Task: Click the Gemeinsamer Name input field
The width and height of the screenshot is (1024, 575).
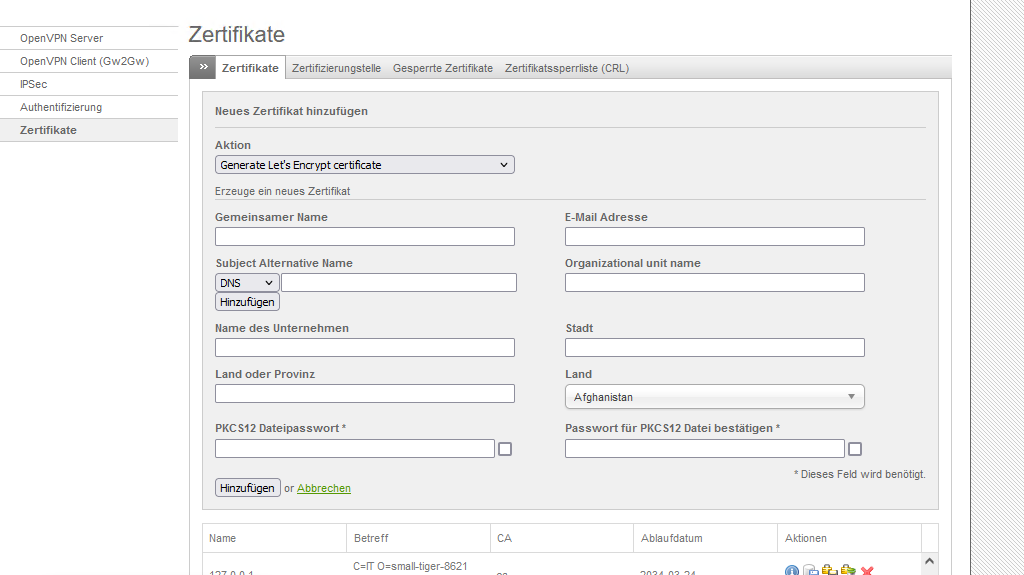Action: (364, 237)
